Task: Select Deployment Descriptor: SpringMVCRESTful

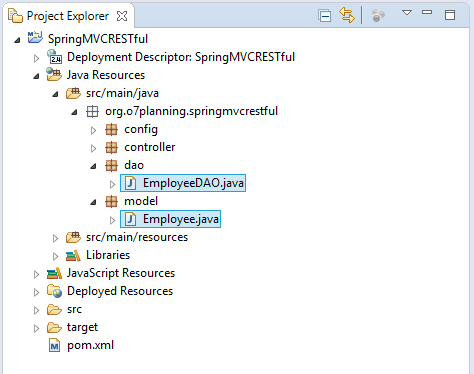Action: pyautogui.click(x=181, y=57)
